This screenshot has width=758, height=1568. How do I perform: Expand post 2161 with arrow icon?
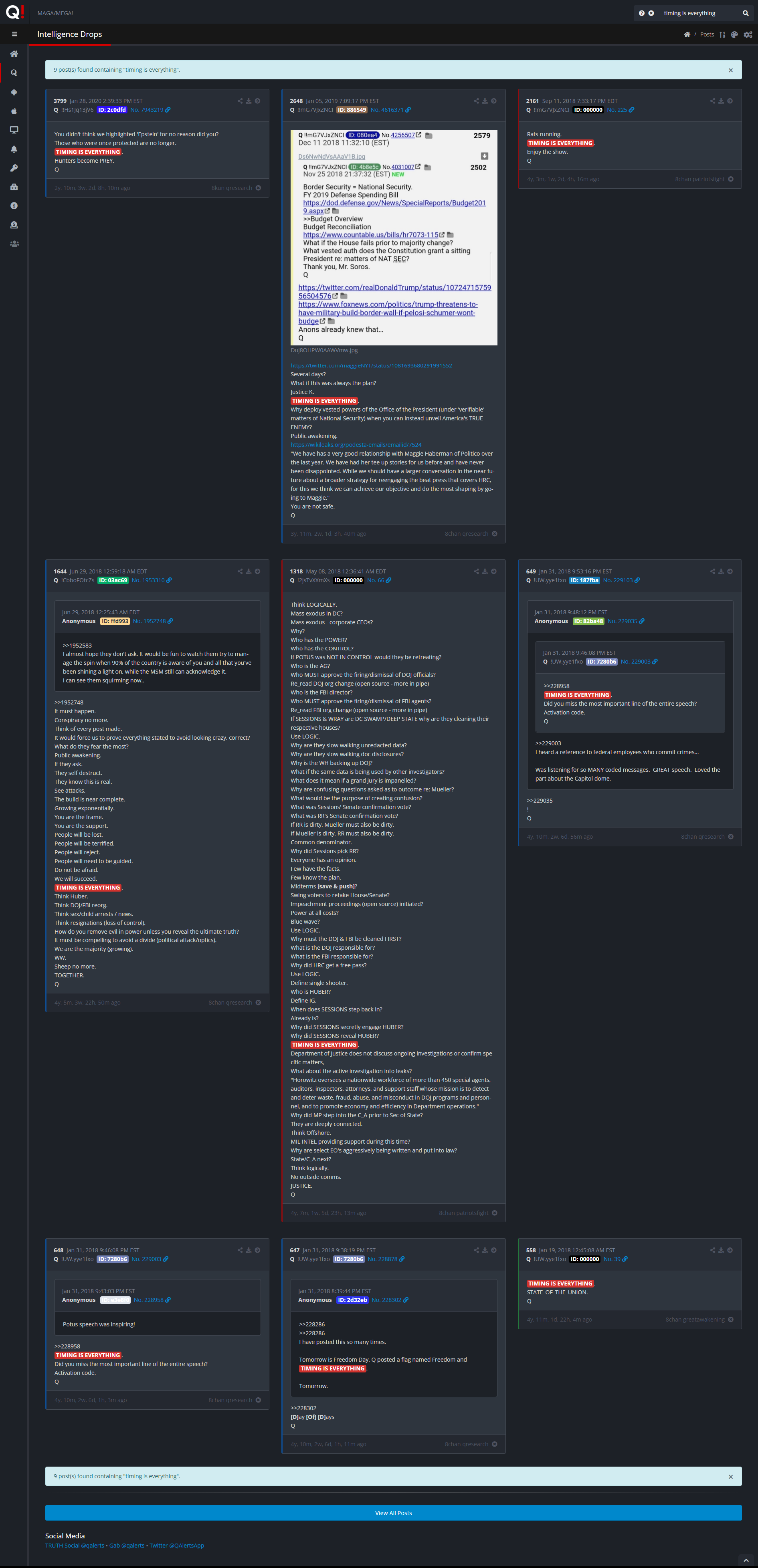[730, 101]
